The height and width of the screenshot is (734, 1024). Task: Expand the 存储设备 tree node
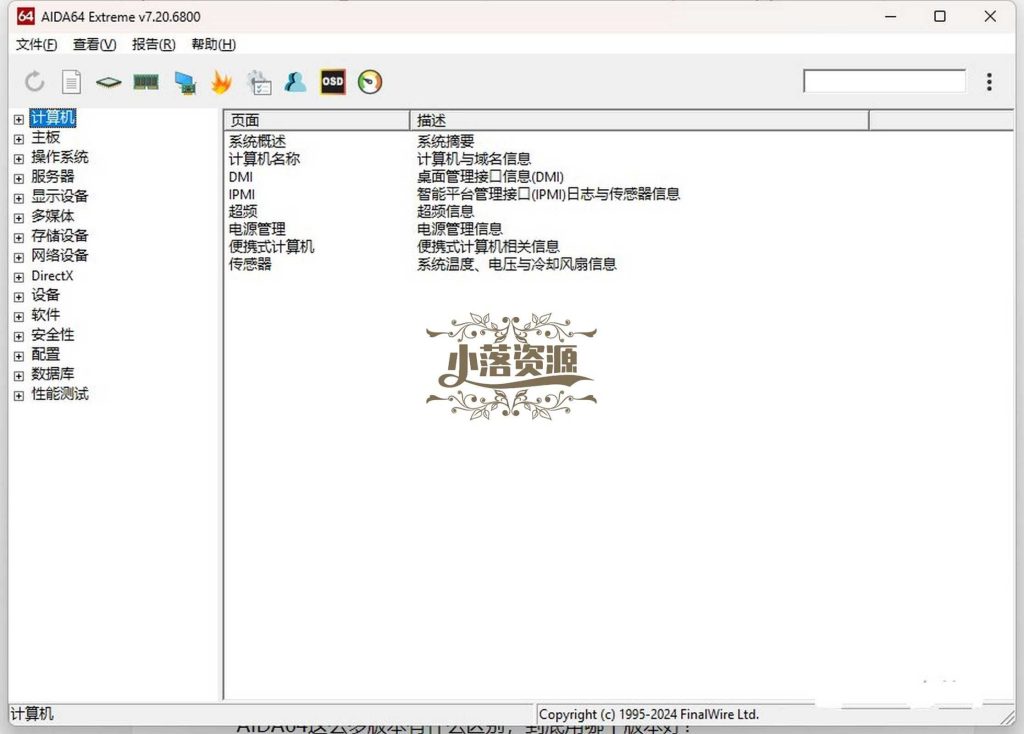tap(18, 238)
